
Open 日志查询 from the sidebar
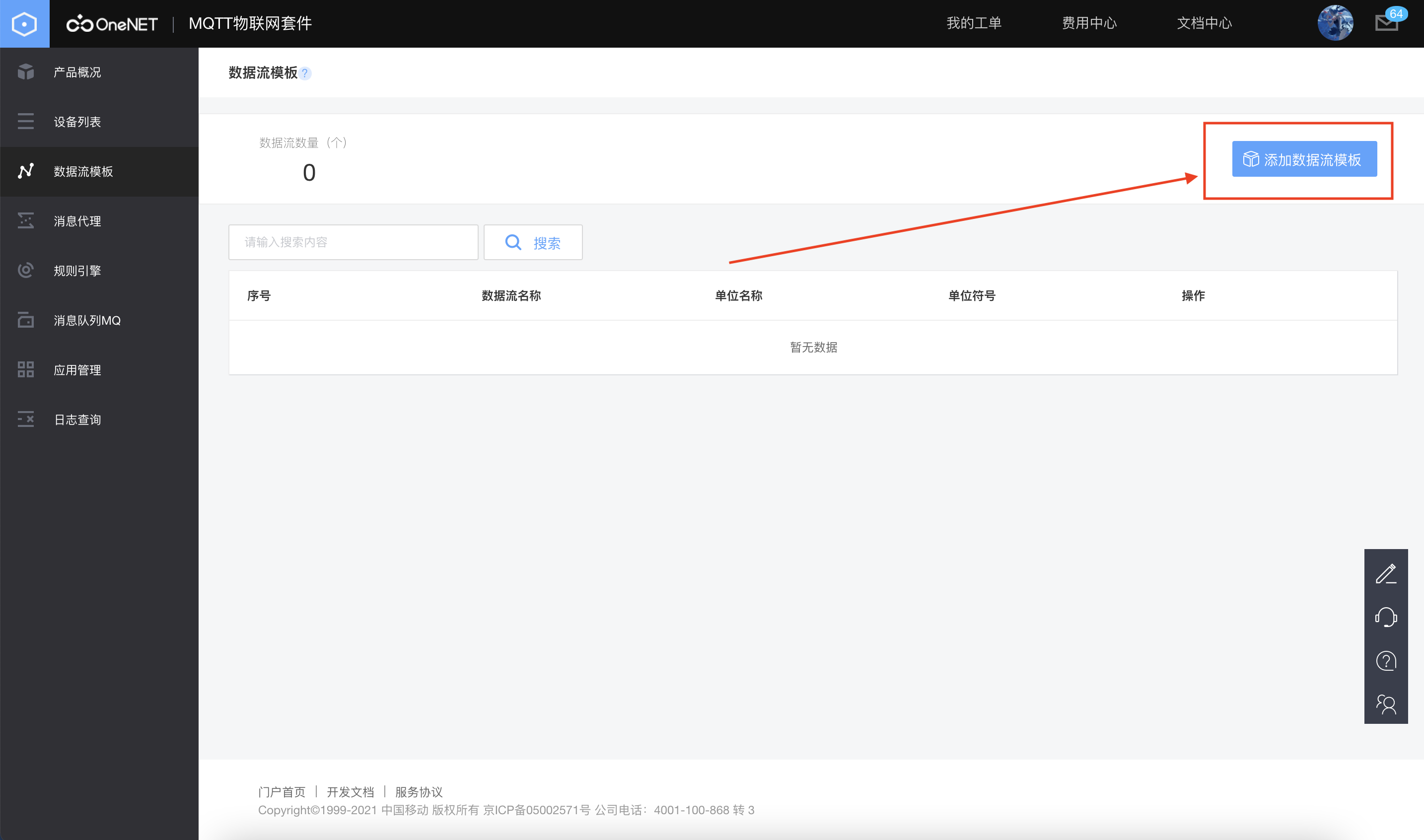pyautogui.click(x=25, y=419)
